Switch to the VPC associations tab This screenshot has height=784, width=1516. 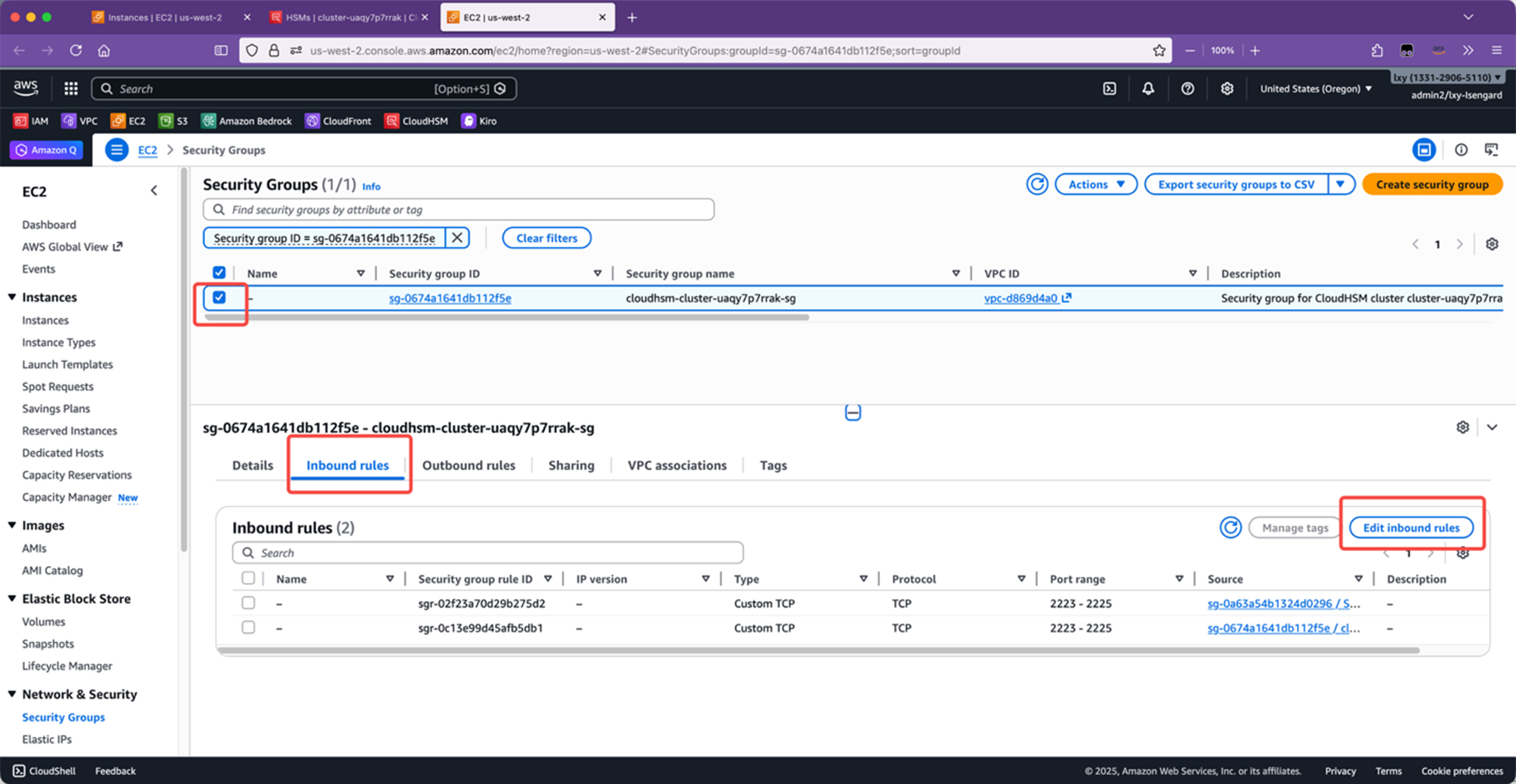click(677, 465)
